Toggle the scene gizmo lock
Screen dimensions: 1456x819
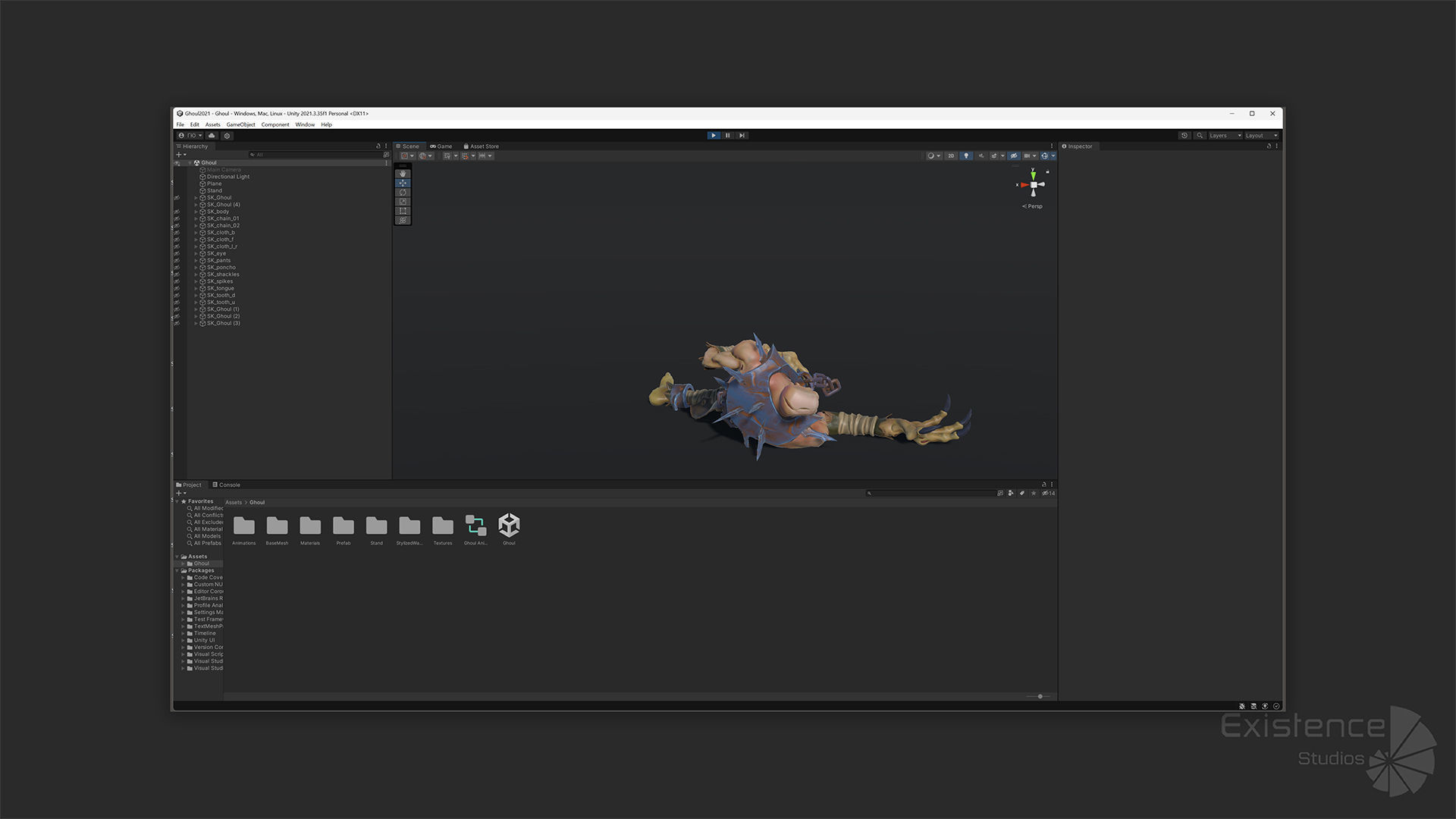1048,171
